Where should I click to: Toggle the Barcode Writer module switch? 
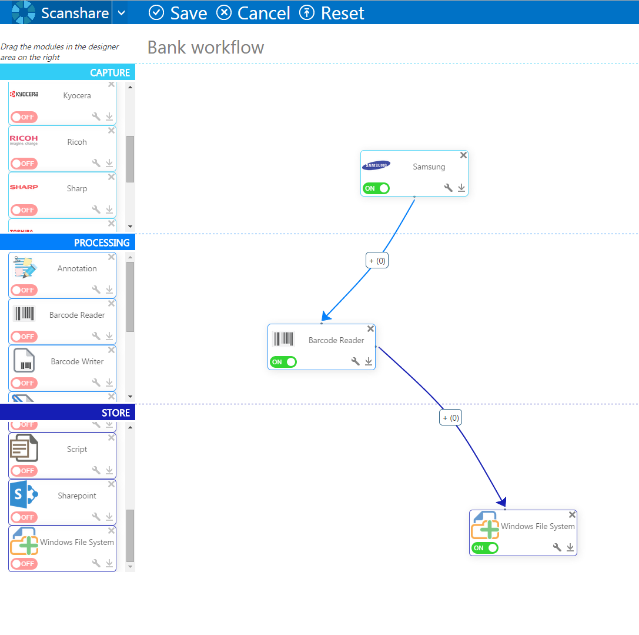(24, 383)
